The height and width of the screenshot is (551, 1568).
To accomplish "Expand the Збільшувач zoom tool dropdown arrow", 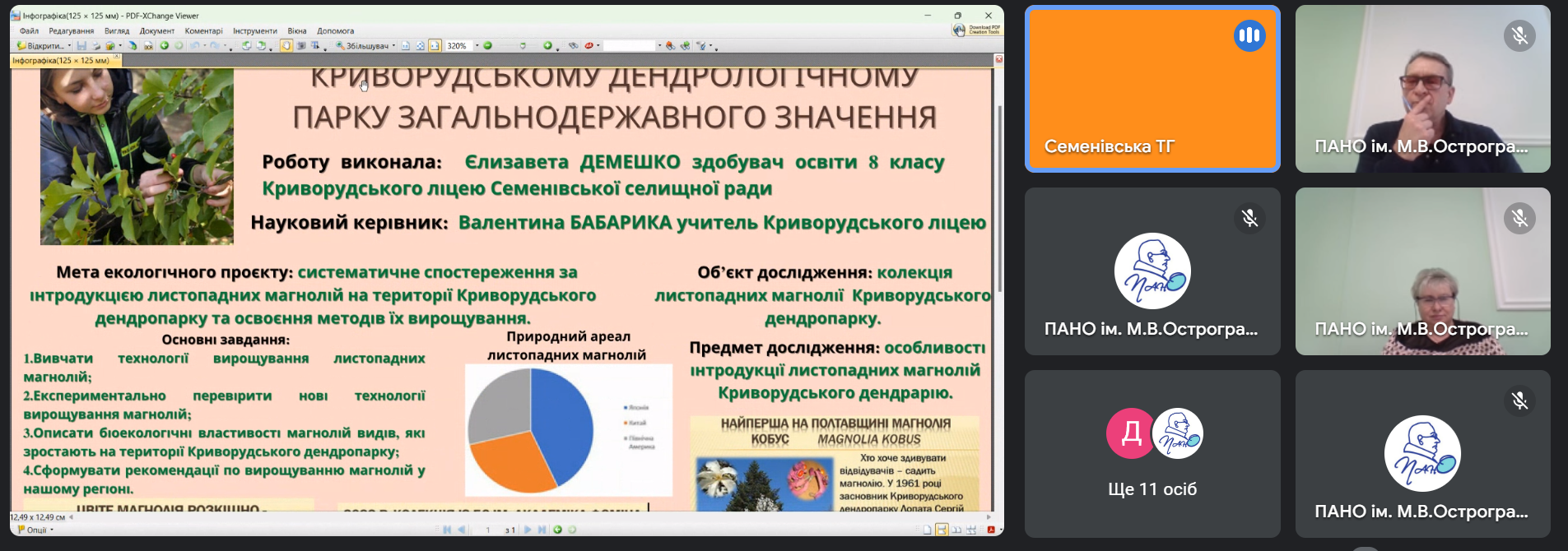I will [393, 46].
